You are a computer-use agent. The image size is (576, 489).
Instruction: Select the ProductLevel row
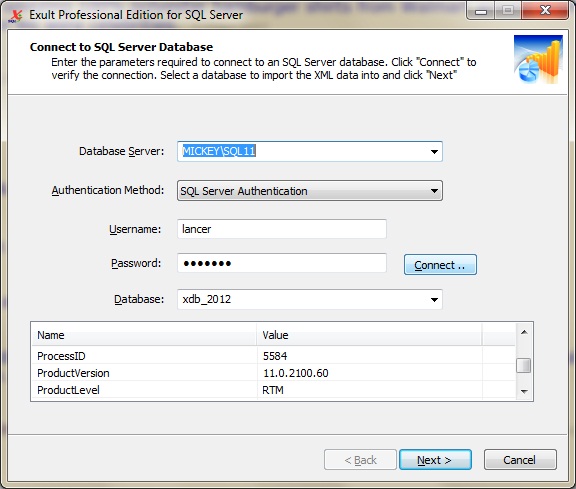tap(274, 390)
